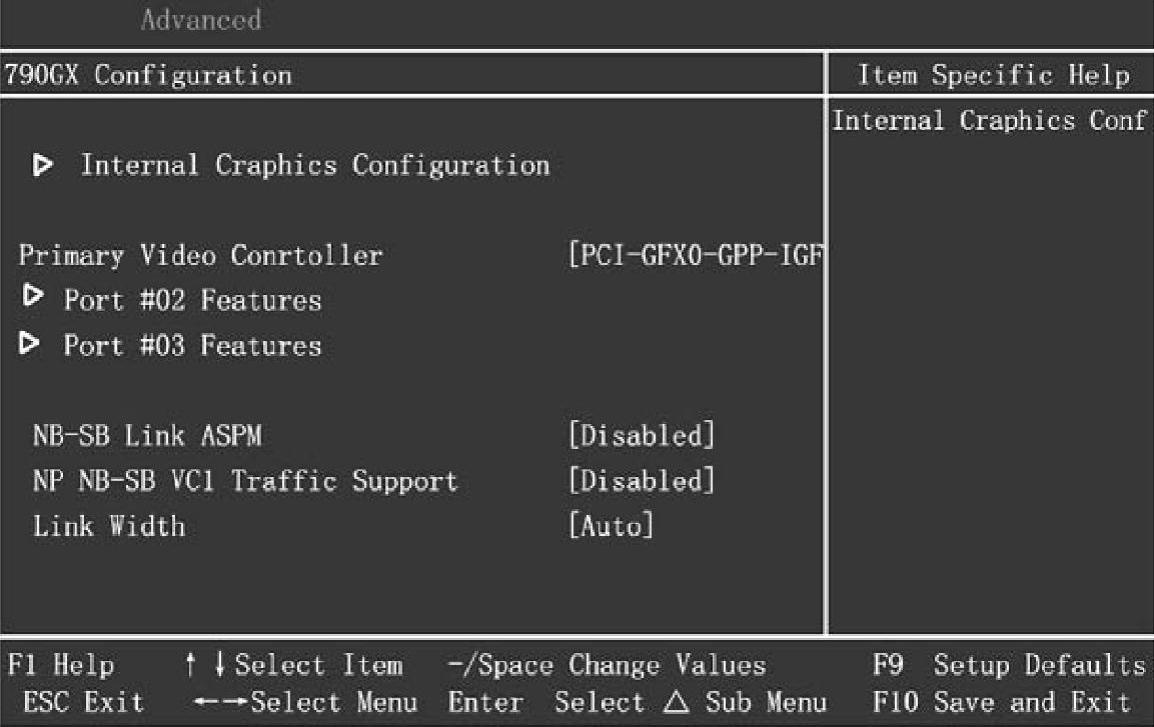The width and height of the screenshot is (1154, 727).
Task: Click the Item Specific Help panel header
Action: coord(993,76)
